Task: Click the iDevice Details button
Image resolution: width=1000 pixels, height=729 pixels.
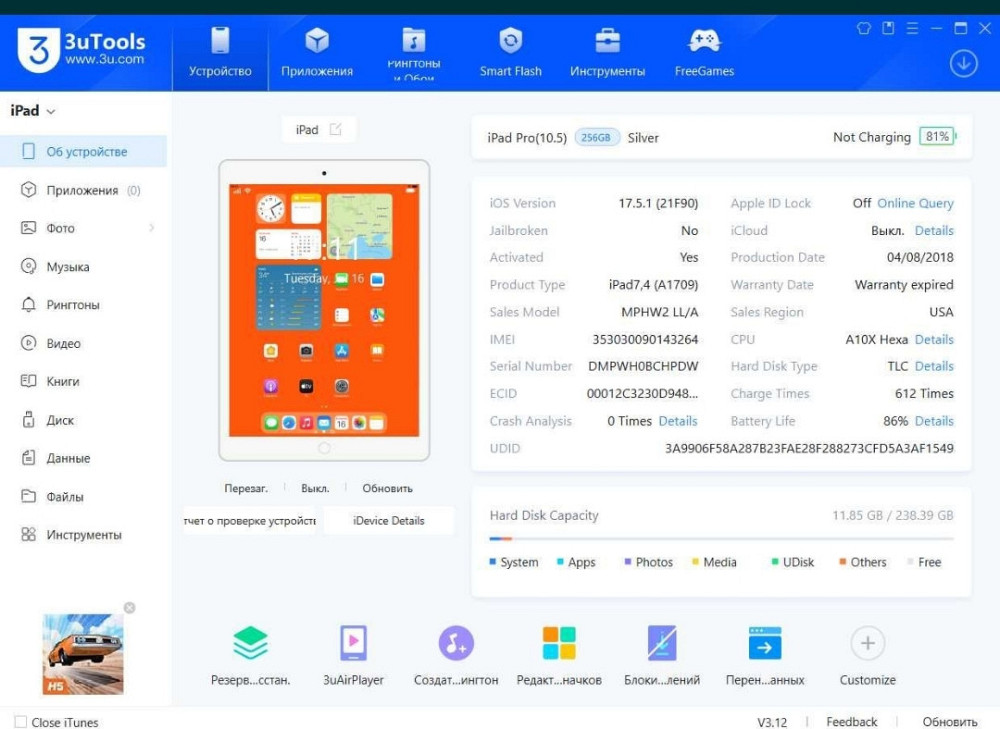Action: 388,520
